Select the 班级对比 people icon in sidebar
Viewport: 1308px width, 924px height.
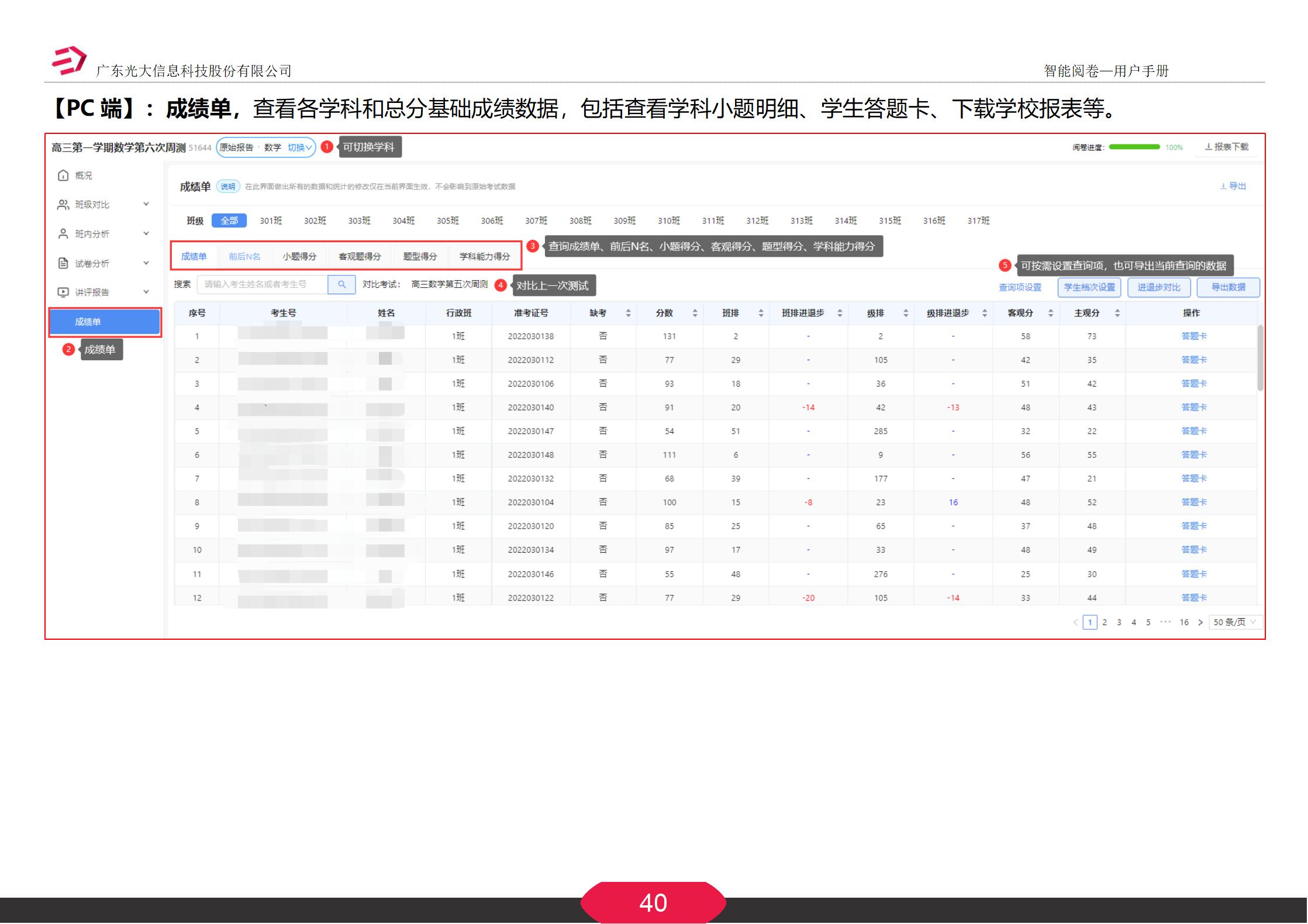click(63, 204)
